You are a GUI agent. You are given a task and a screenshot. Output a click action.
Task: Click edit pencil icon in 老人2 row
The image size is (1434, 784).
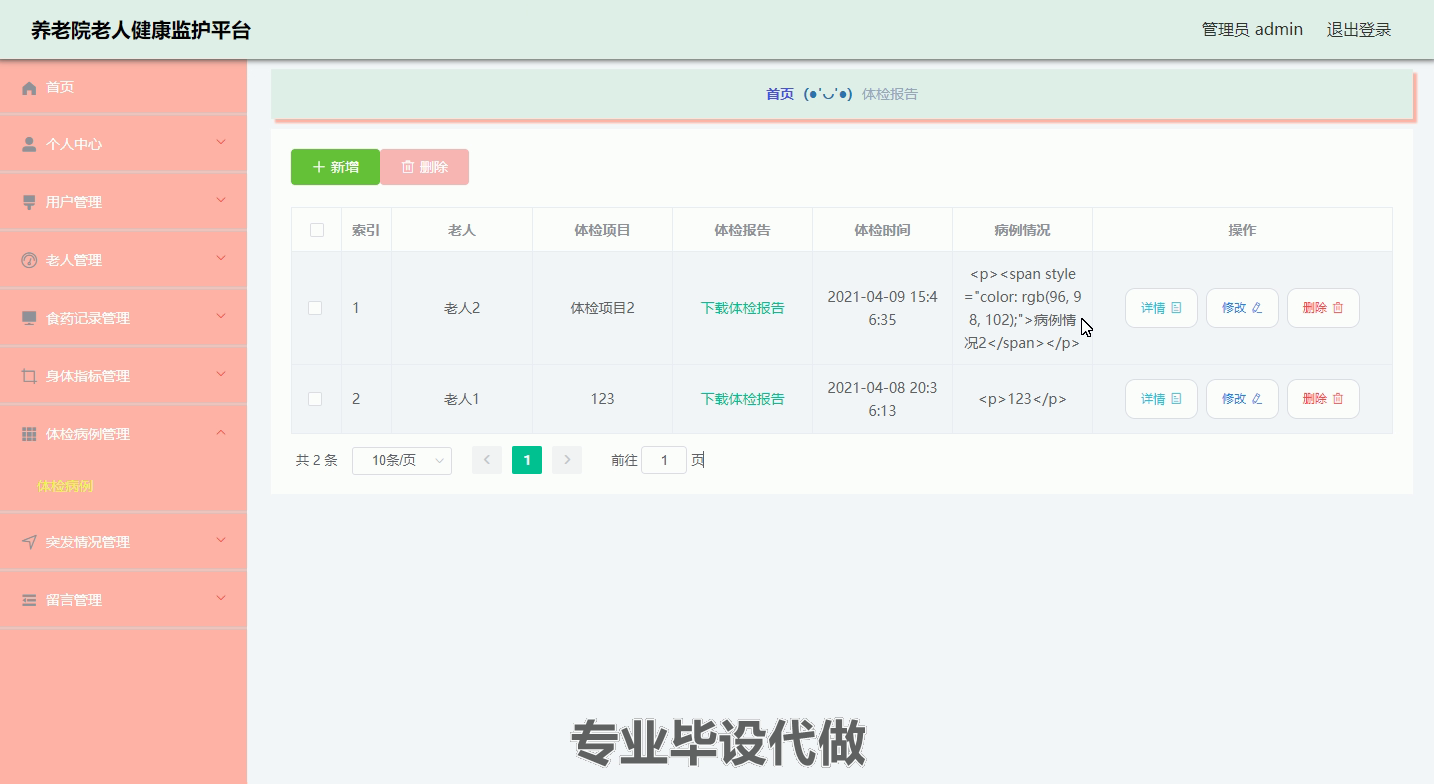pos(1257,308)
